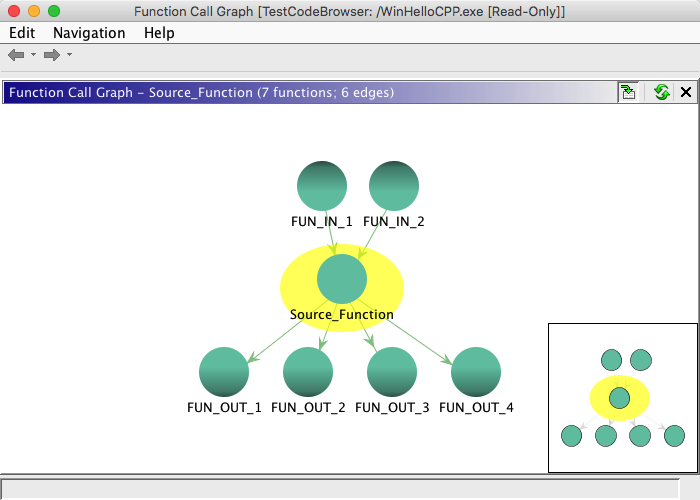Screen dimensions: 700x500
Task: Click the Source_Function label text
Action: [x=342, y=314]
